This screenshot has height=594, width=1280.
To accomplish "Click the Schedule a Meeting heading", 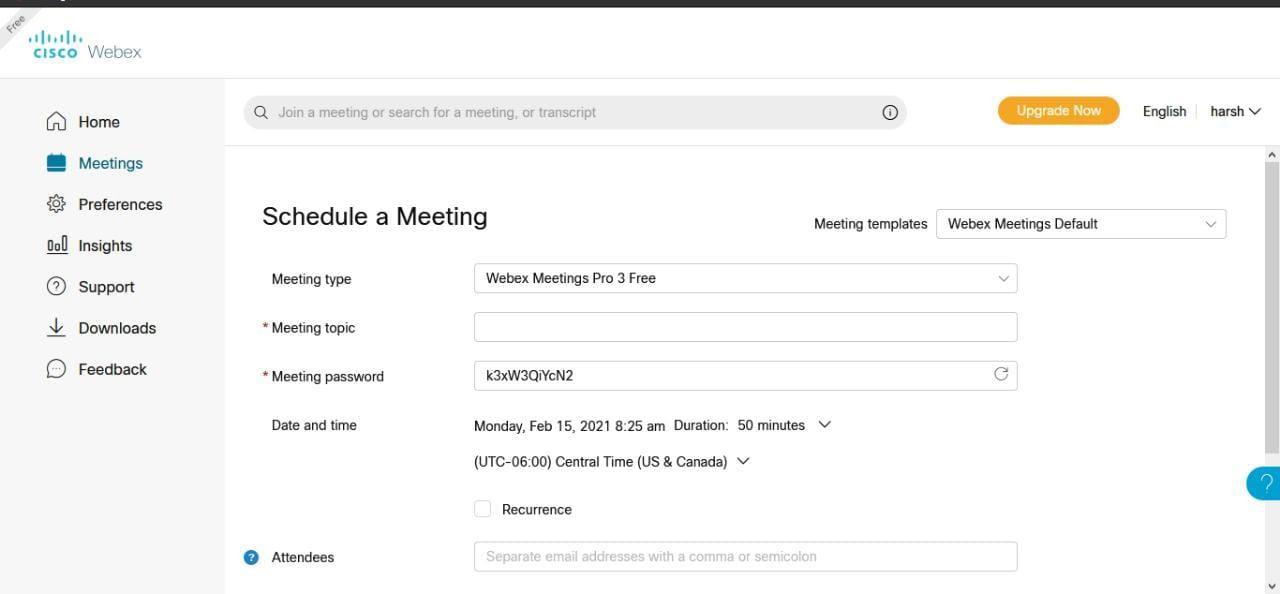I will (x=375, y=216).
